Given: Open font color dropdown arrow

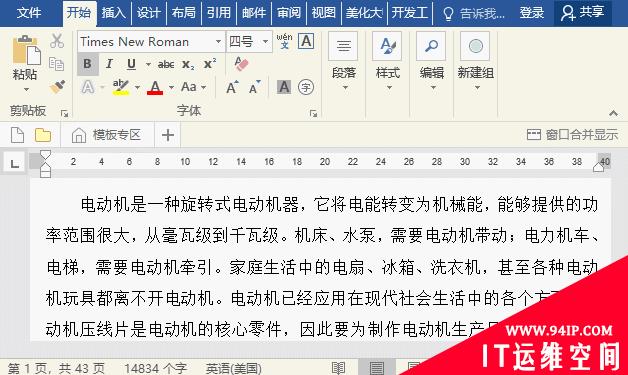Looking at the screenshot, I should pyautogui.click(x=171, y=87).
